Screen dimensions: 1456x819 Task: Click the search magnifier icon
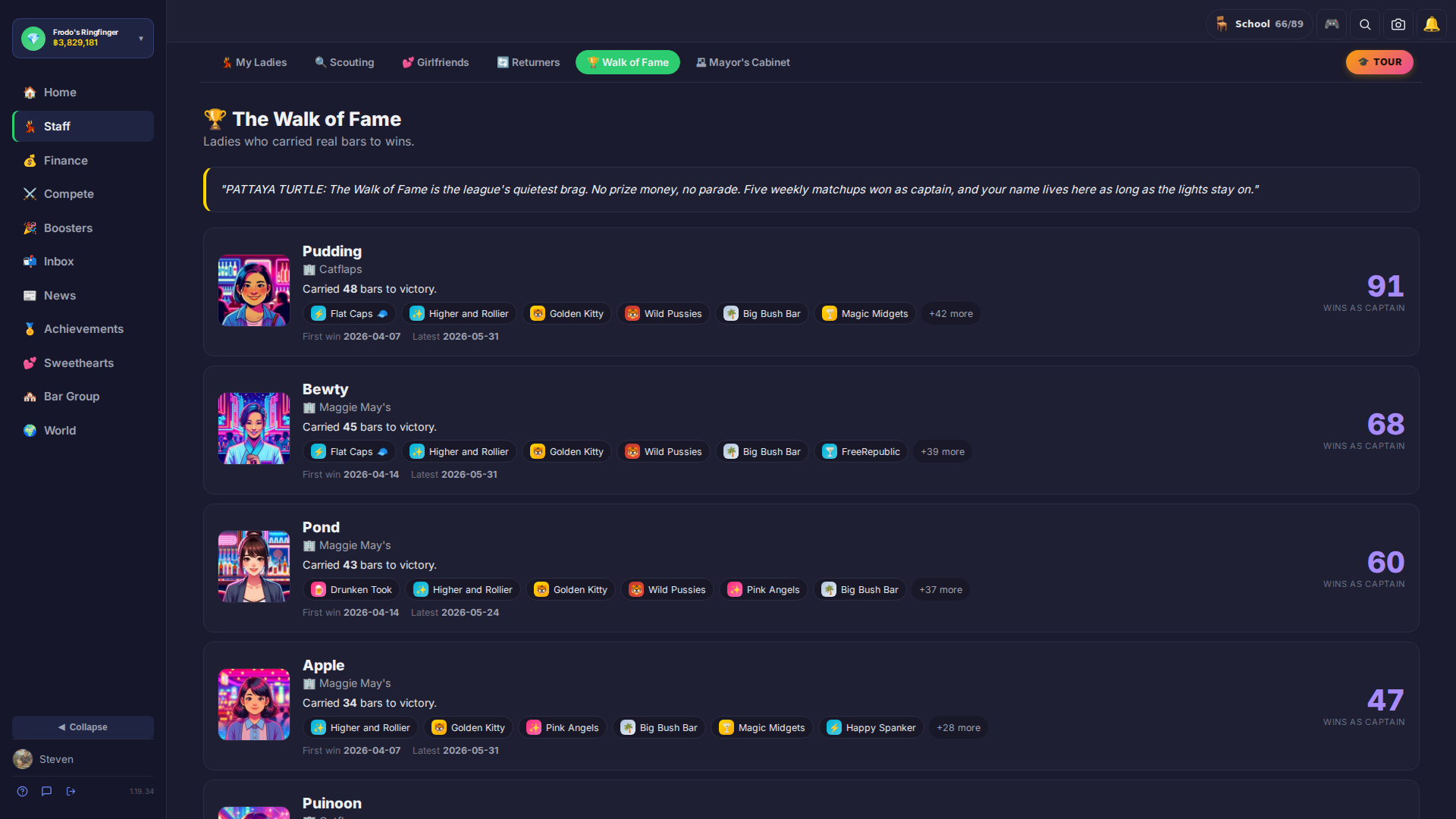pos(1365,24)
